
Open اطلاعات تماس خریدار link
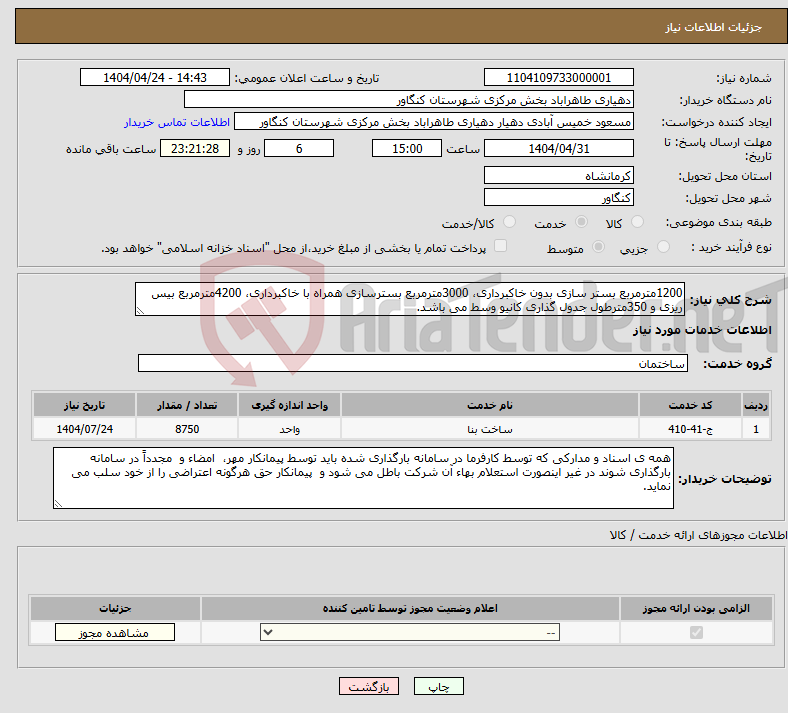[x=177, y=122]
